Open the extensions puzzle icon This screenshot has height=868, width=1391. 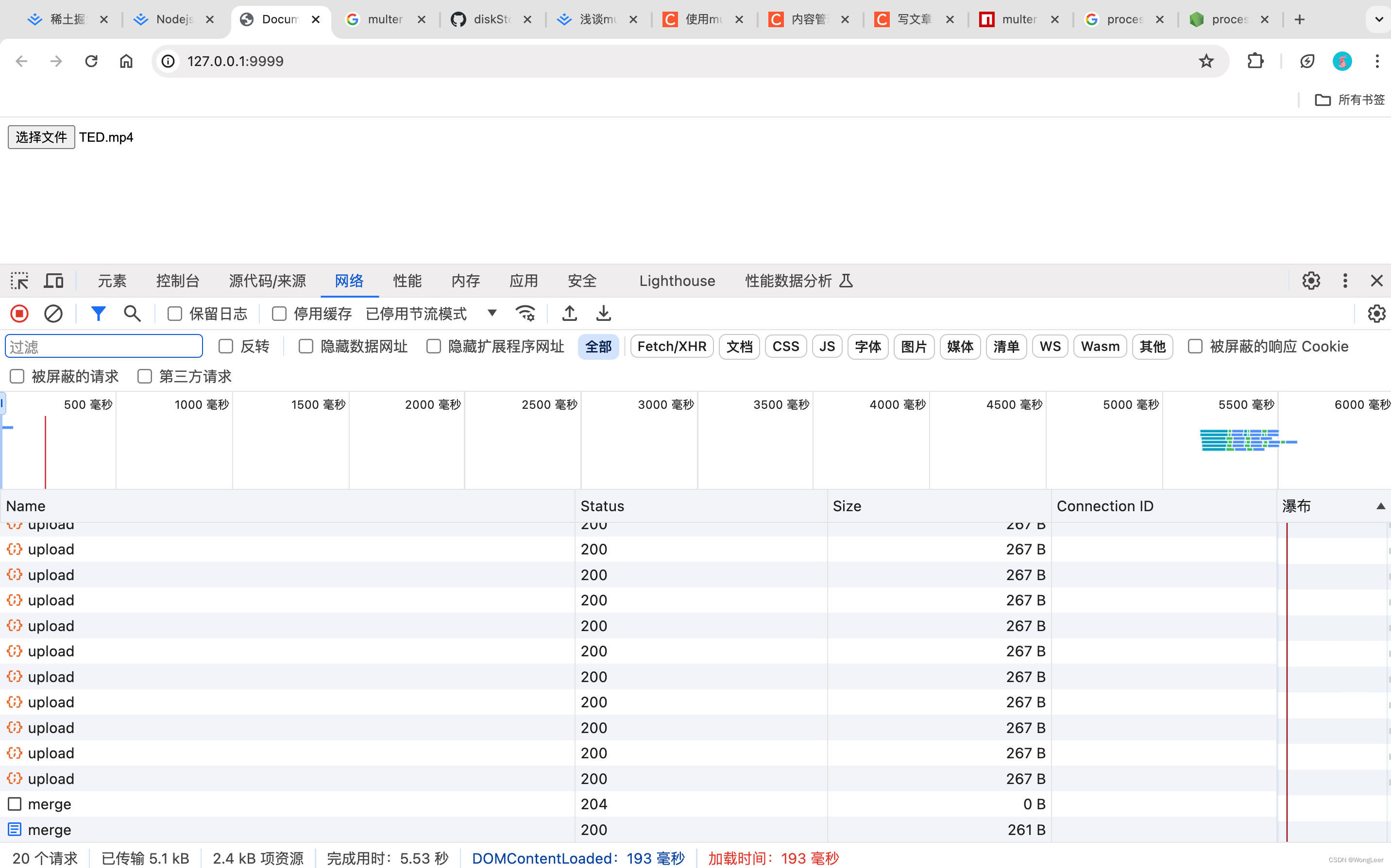1255,62
